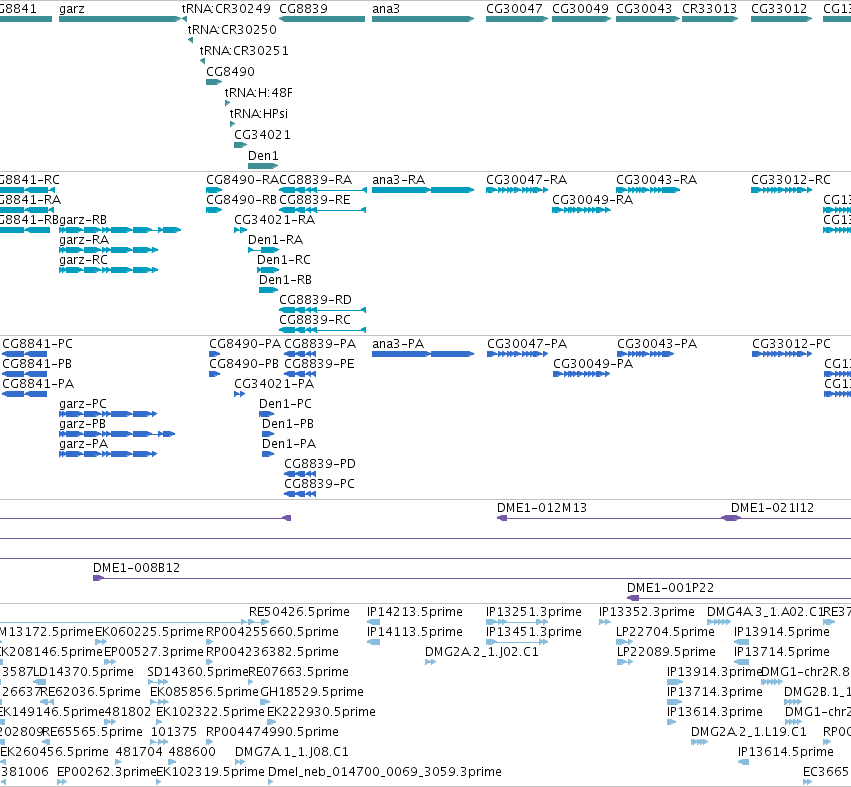
Task: Select the ana3-PA protein label
Action: point(398,344)
